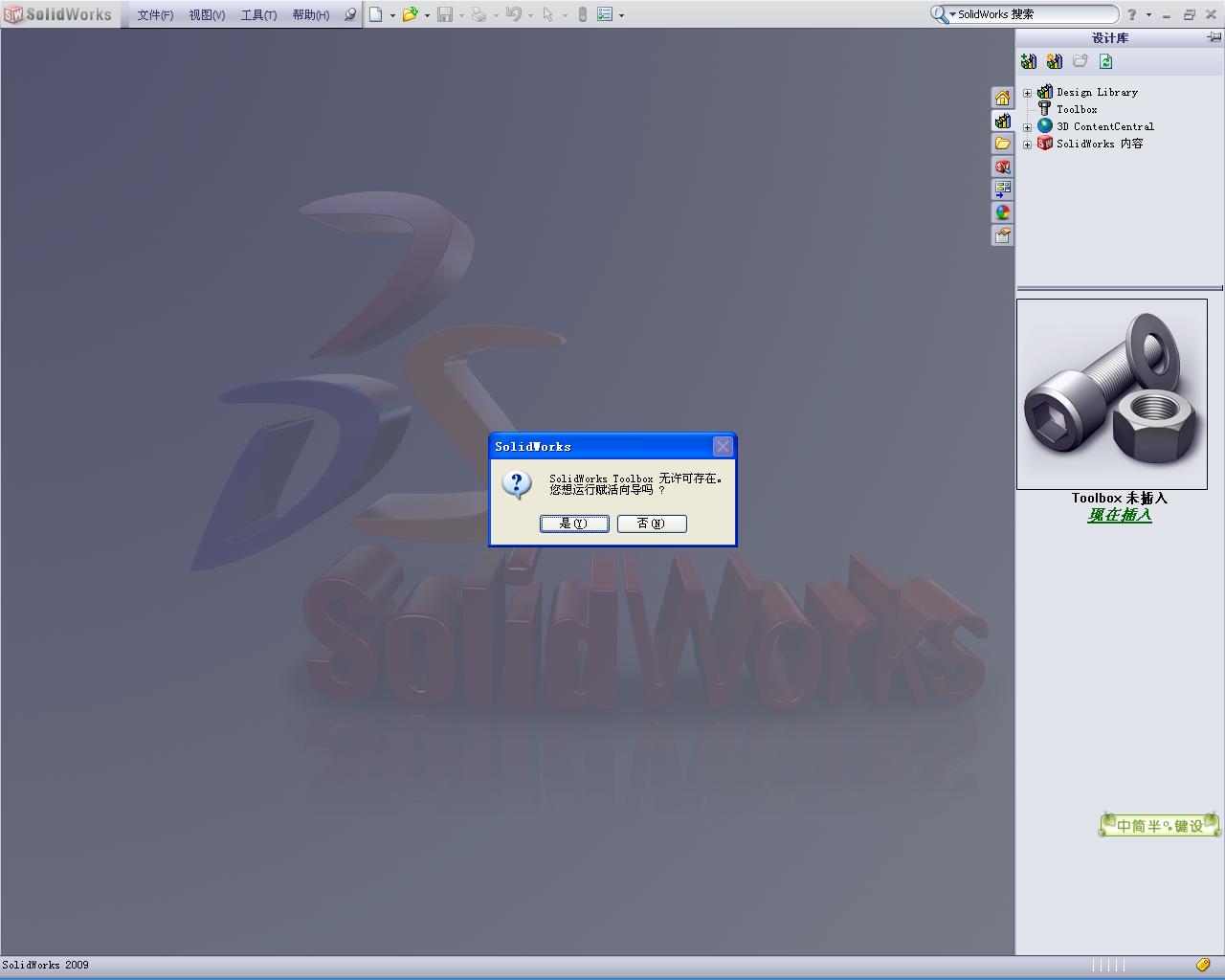Image resolution: width=1225 pixels, height=980 pixels.
Task: Open the 视图(V) menu
Action: 207,15
